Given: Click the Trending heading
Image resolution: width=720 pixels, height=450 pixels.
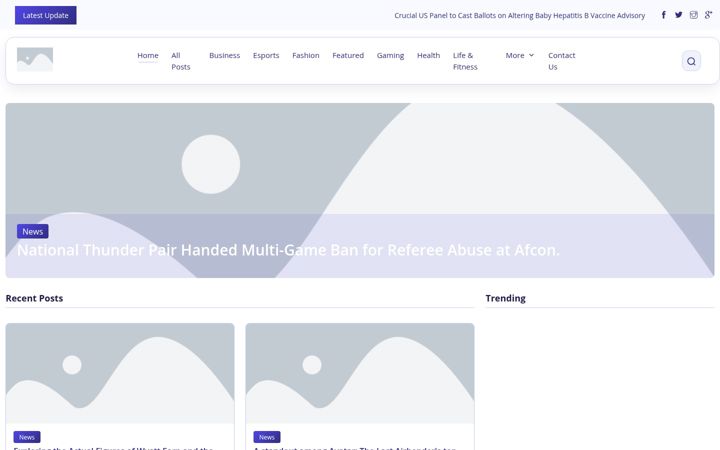Looking at the screenshot, I should click(x=506, y=298).
